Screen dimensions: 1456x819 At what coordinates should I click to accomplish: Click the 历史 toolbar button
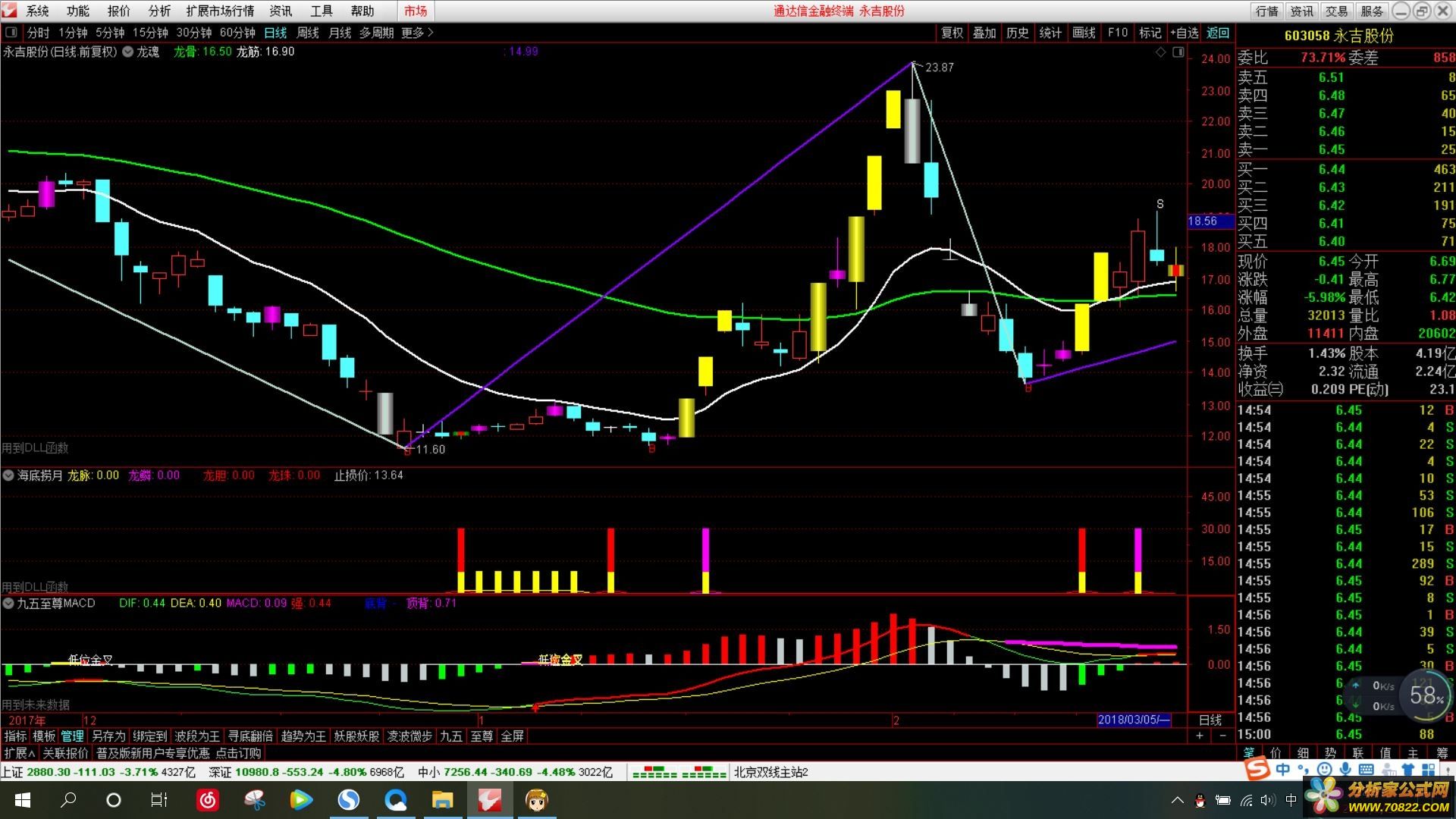pos(1018,33)
